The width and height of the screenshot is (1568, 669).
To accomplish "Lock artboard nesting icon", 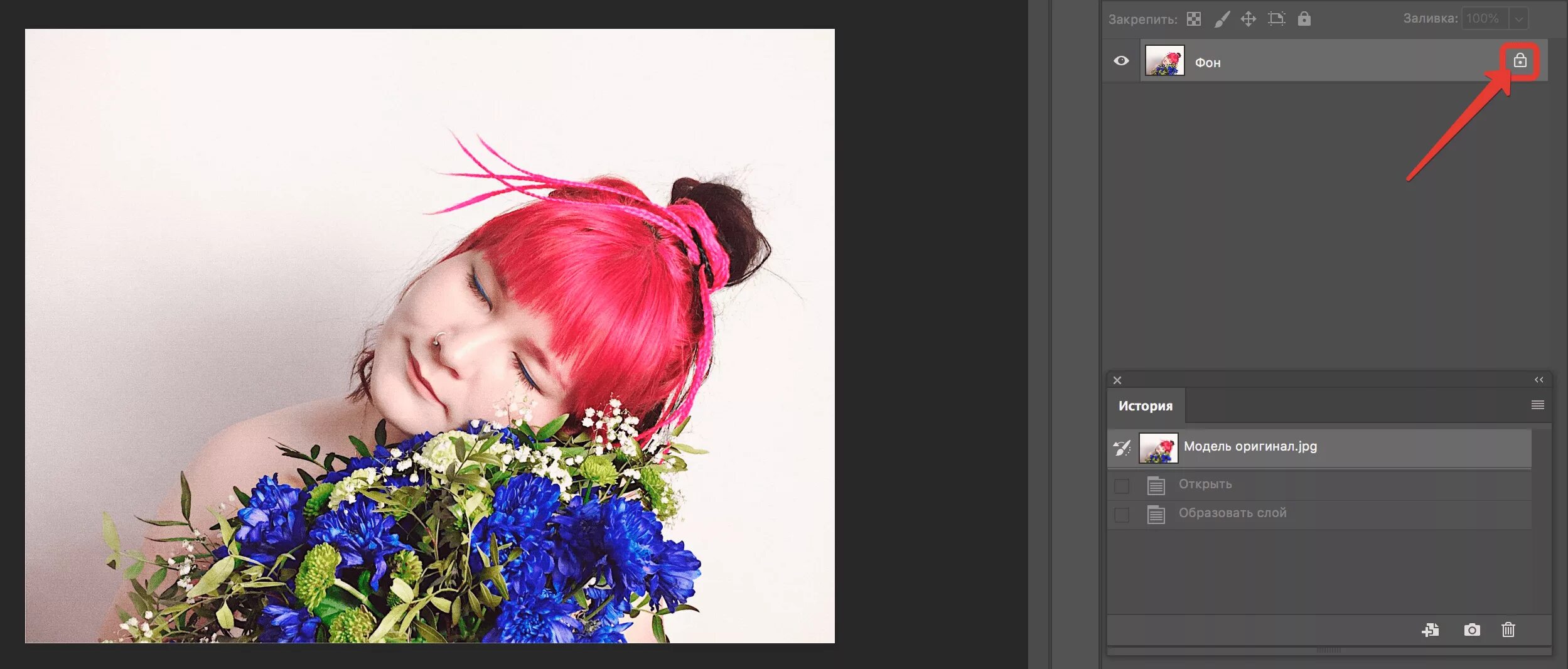I will pos(1276,19).
